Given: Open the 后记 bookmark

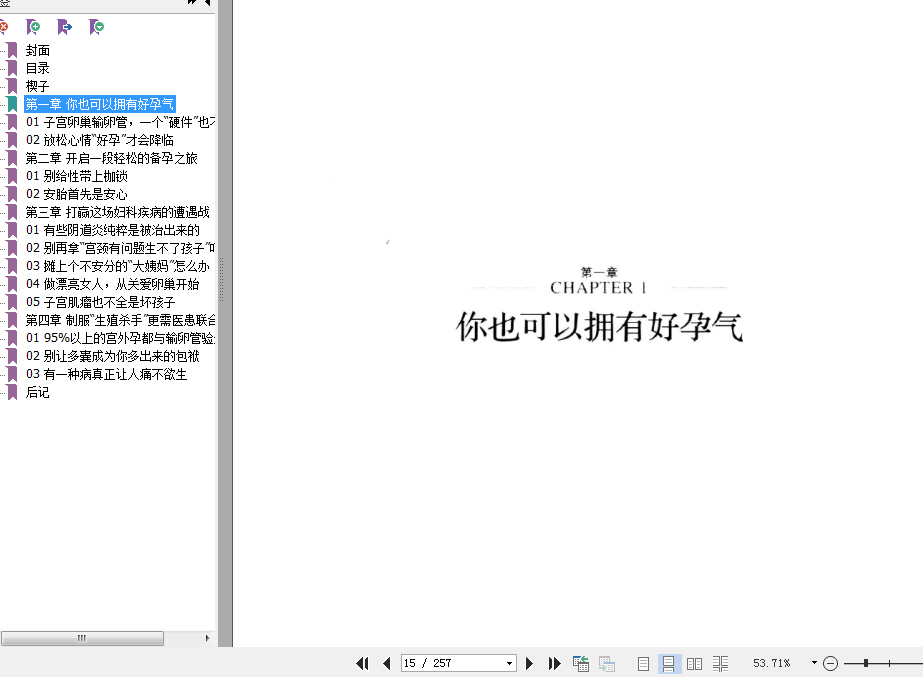Looking at the screenshot, I should pos(38,392).
